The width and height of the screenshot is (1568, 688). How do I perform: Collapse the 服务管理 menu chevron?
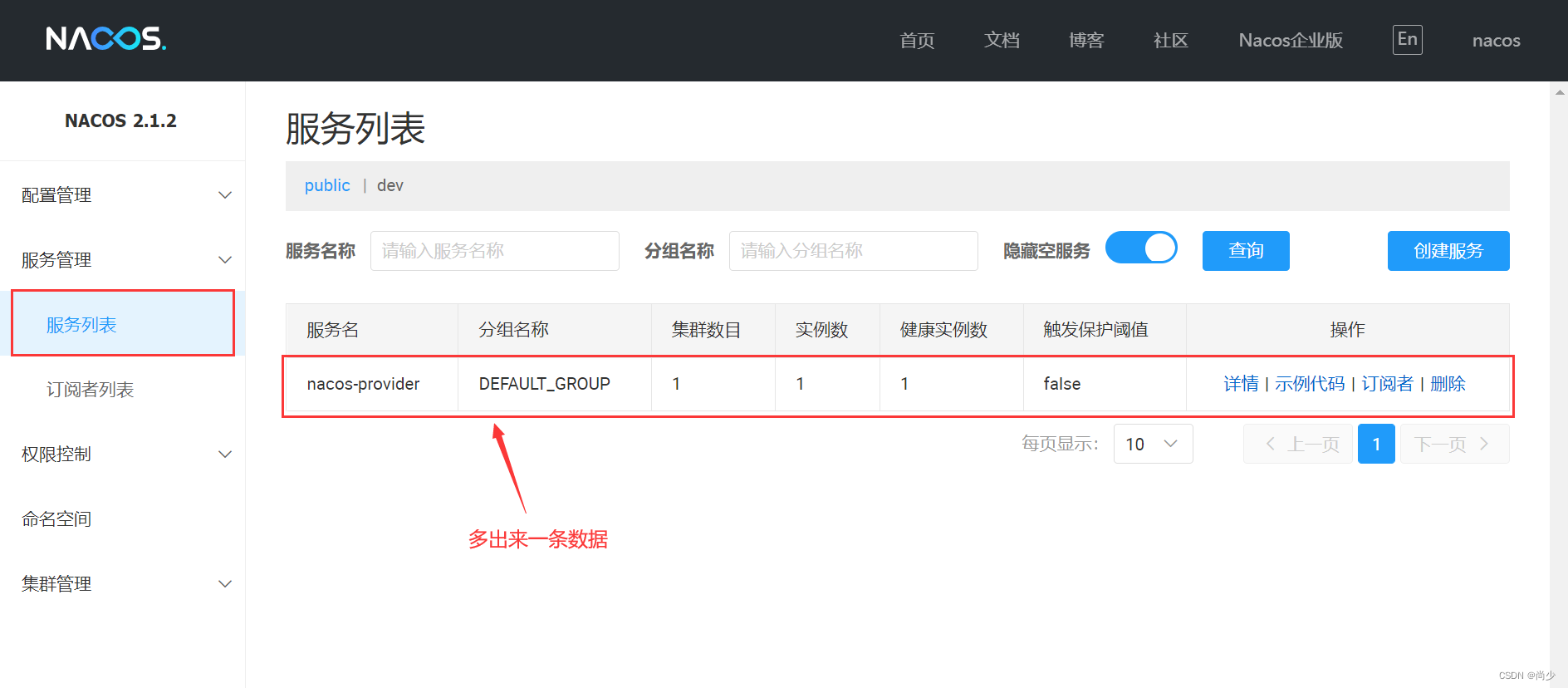(224, 260)
